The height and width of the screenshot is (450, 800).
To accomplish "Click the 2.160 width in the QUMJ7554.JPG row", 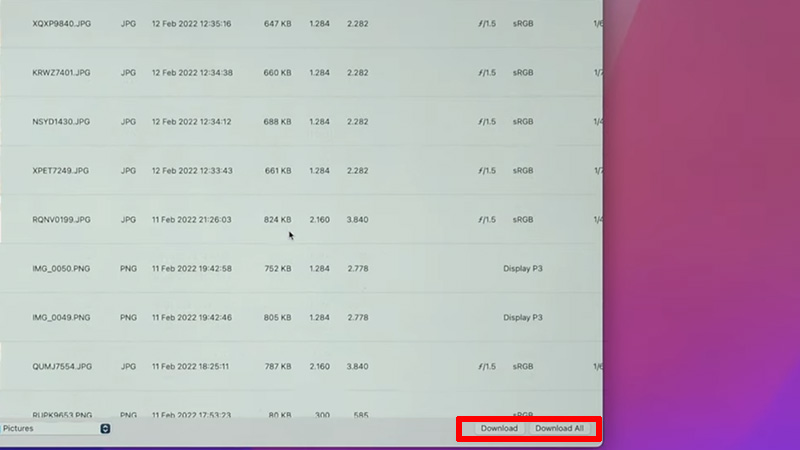I will pos(319,367).
